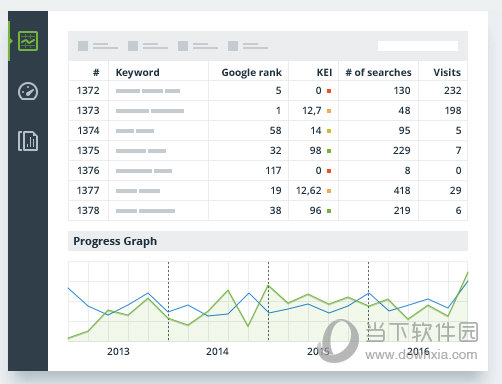This screenshot has height=384, width=502.
Task: Click the 2013 axis label
Action: (x=118, y=351)
